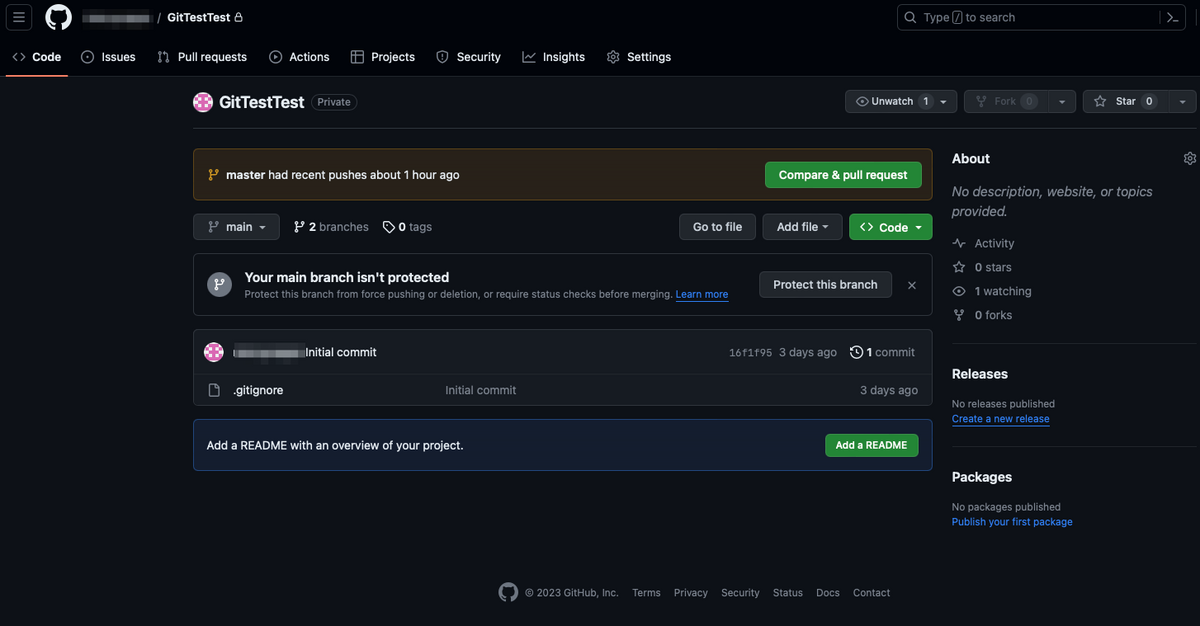Click the commit author avatar
1200x626 pixels.
click(213, 352)
